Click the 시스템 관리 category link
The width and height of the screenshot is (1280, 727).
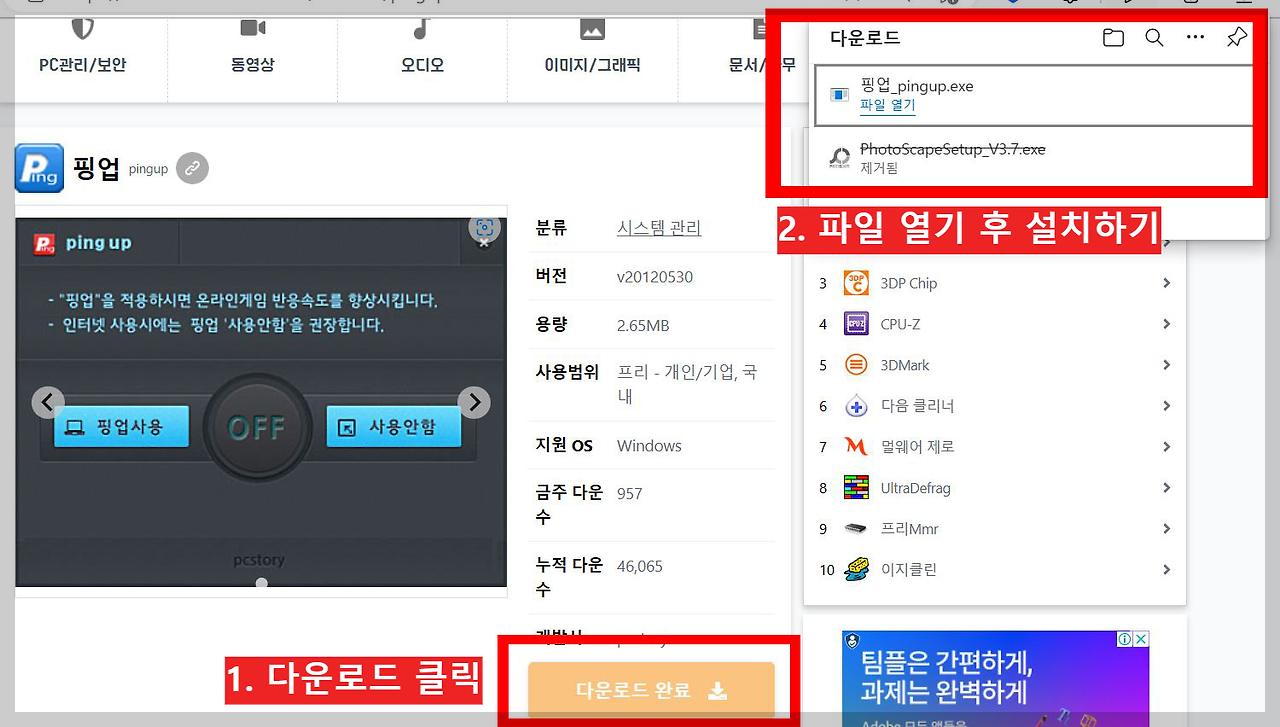(659, 228)
